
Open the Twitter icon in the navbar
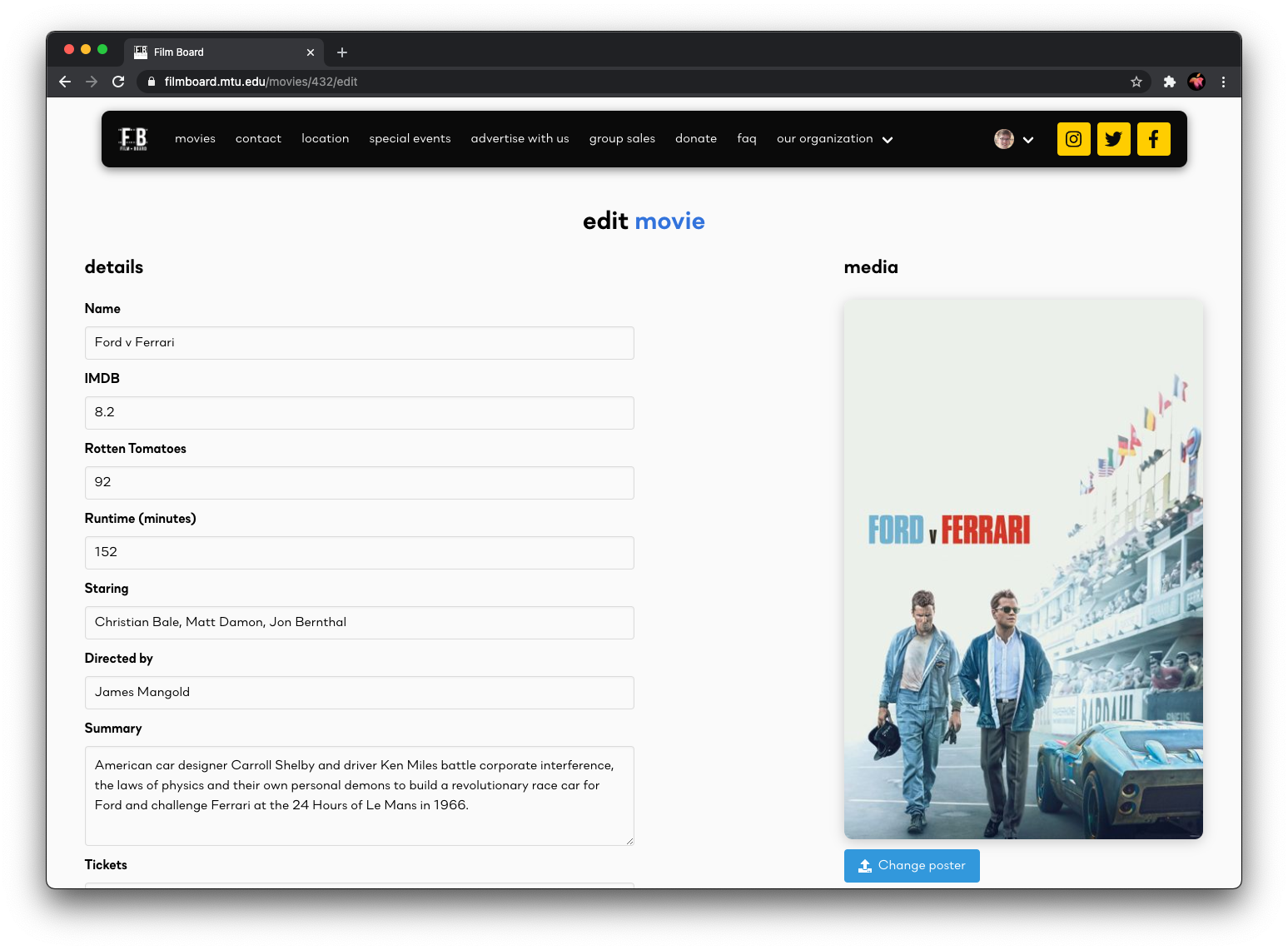(1113, 139)
